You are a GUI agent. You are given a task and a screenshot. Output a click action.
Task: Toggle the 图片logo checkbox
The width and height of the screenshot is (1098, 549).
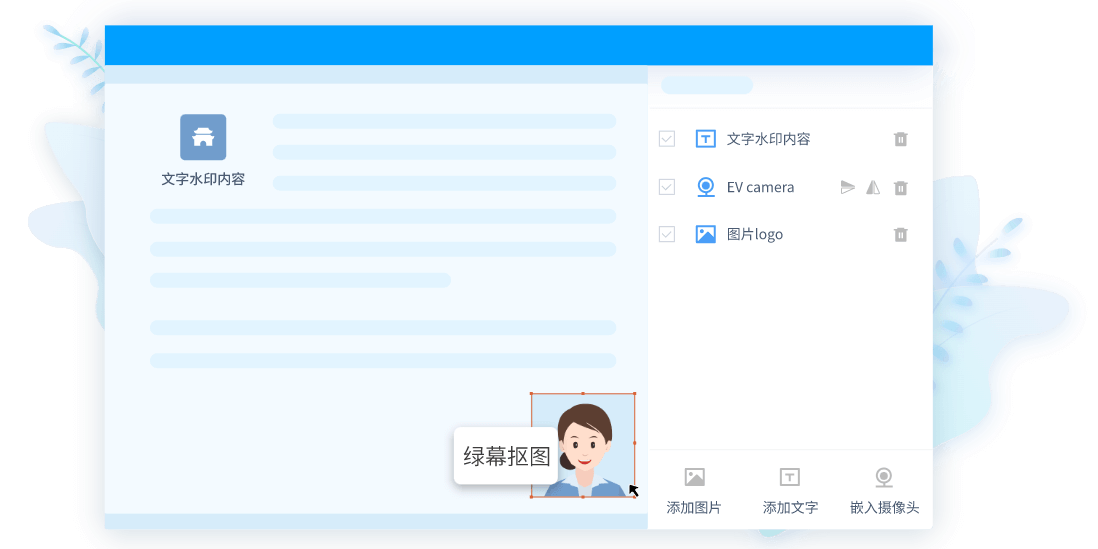(x=667, y=234)
